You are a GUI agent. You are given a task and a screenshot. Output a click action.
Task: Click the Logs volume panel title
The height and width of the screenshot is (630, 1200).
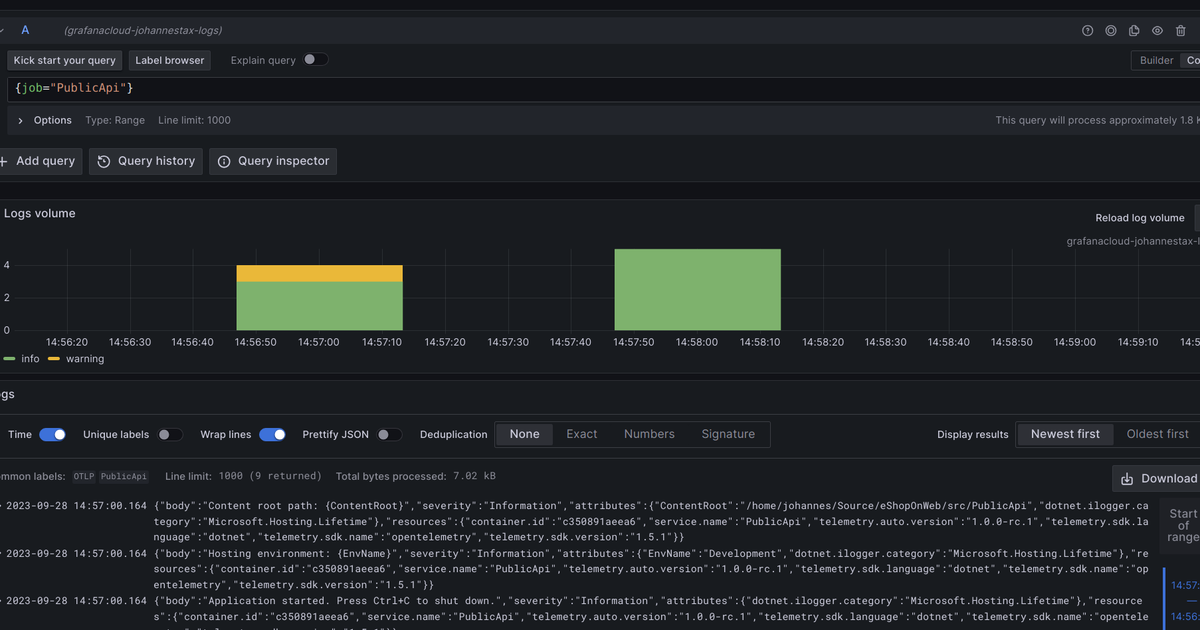click(40, 213)
